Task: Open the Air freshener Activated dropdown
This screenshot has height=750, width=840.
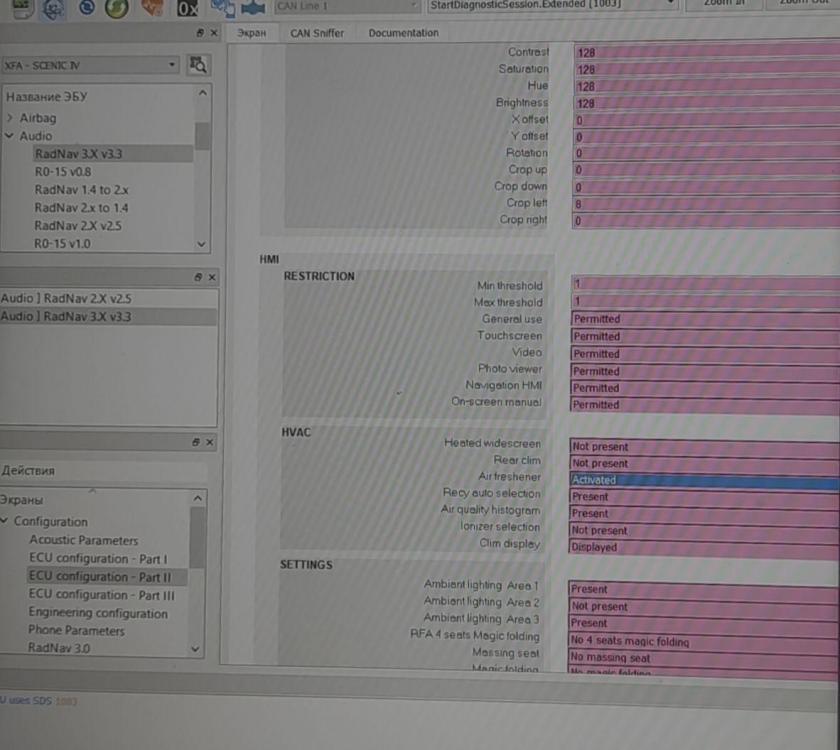Action: 704,480
